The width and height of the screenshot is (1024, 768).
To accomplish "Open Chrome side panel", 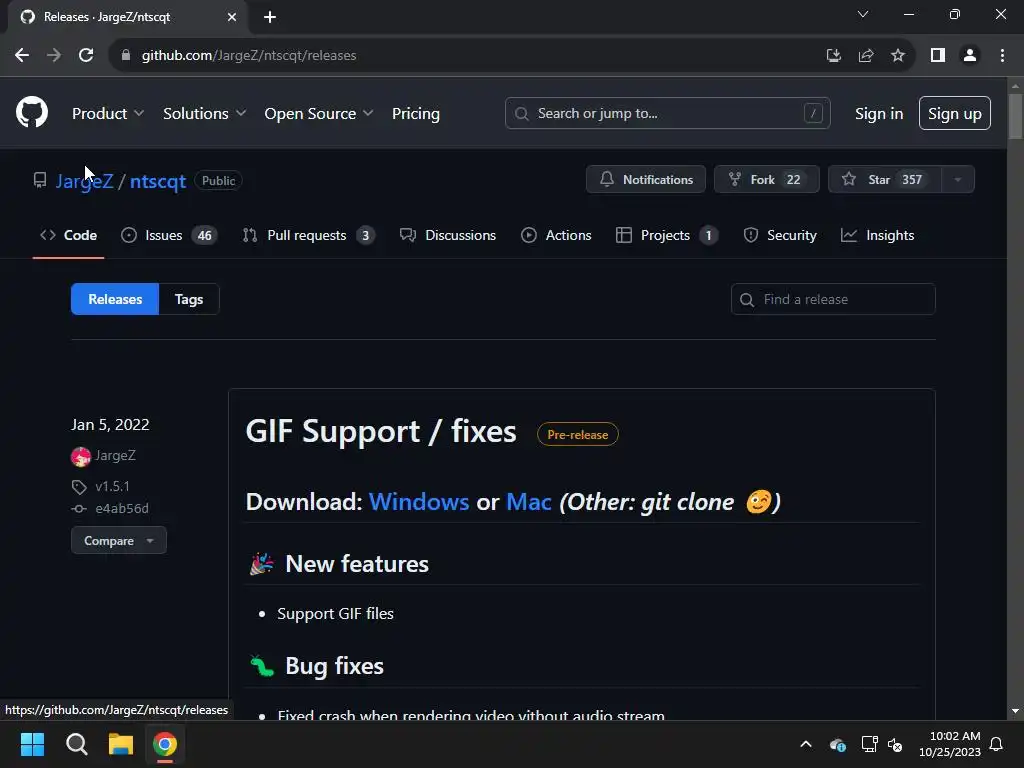I will 938,56.
